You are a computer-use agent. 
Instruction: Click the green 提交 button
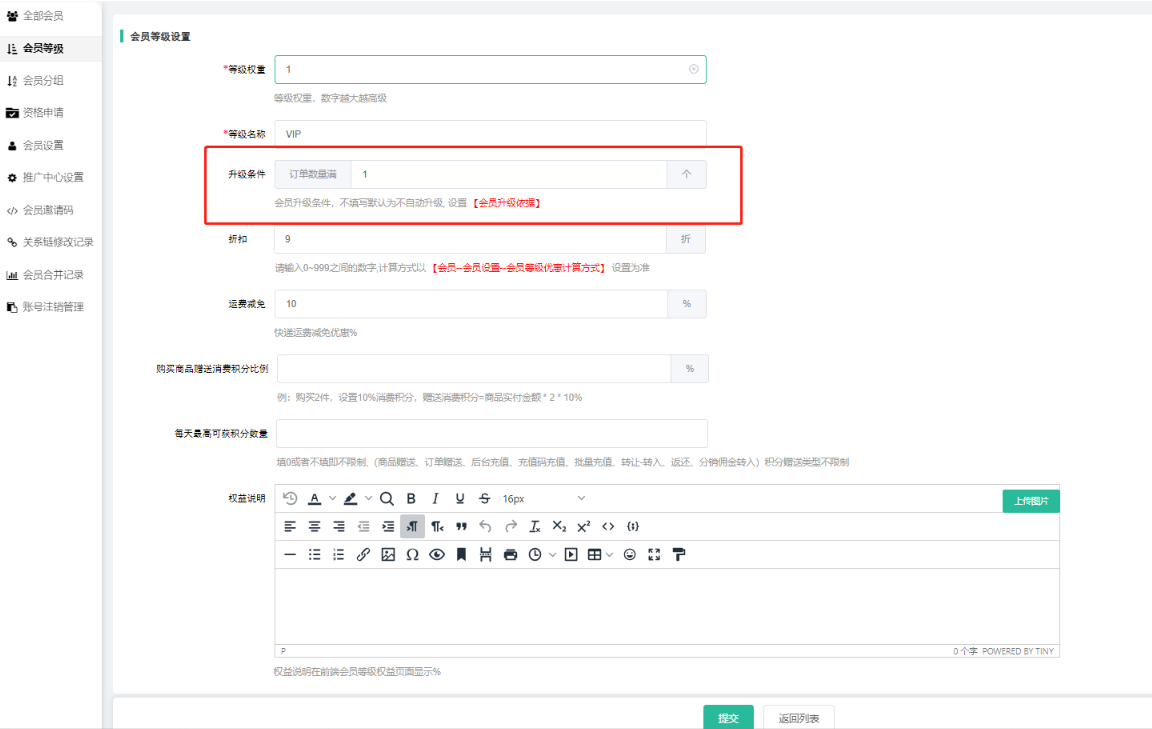pyautogui.click(x=728, y=718)
